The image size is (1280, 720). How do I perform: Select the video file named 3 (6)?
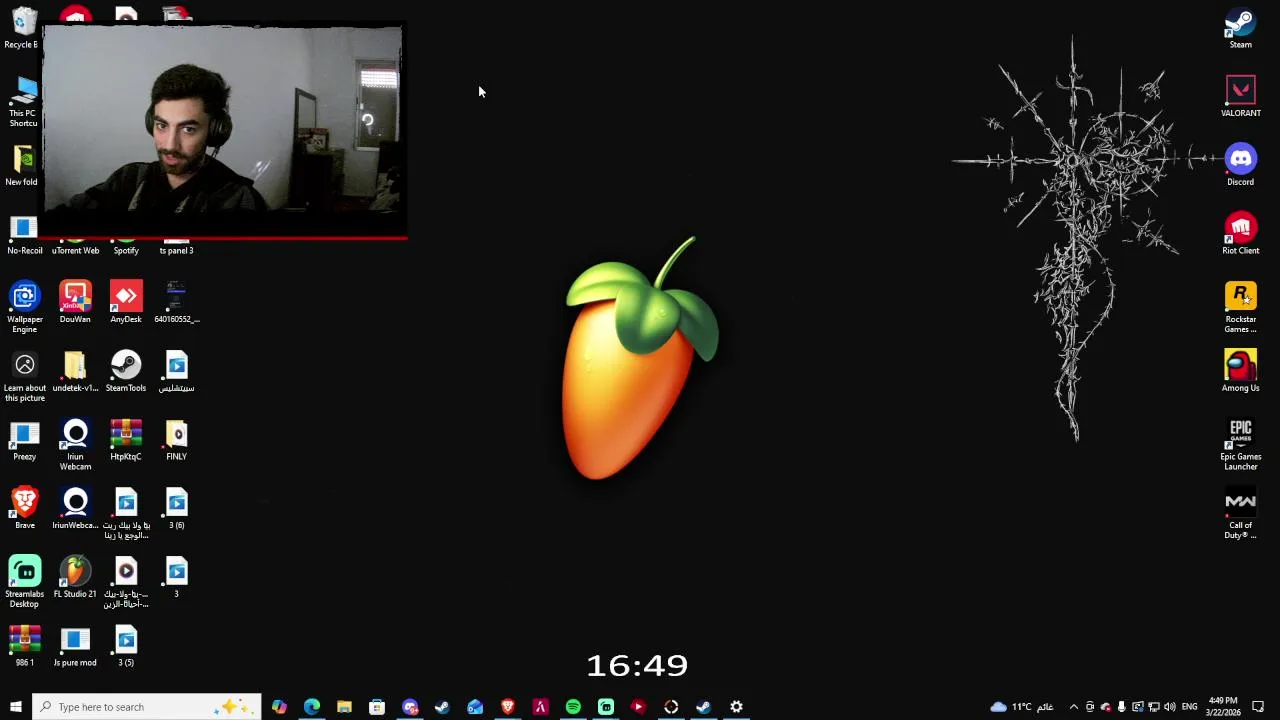click(176, 509)
